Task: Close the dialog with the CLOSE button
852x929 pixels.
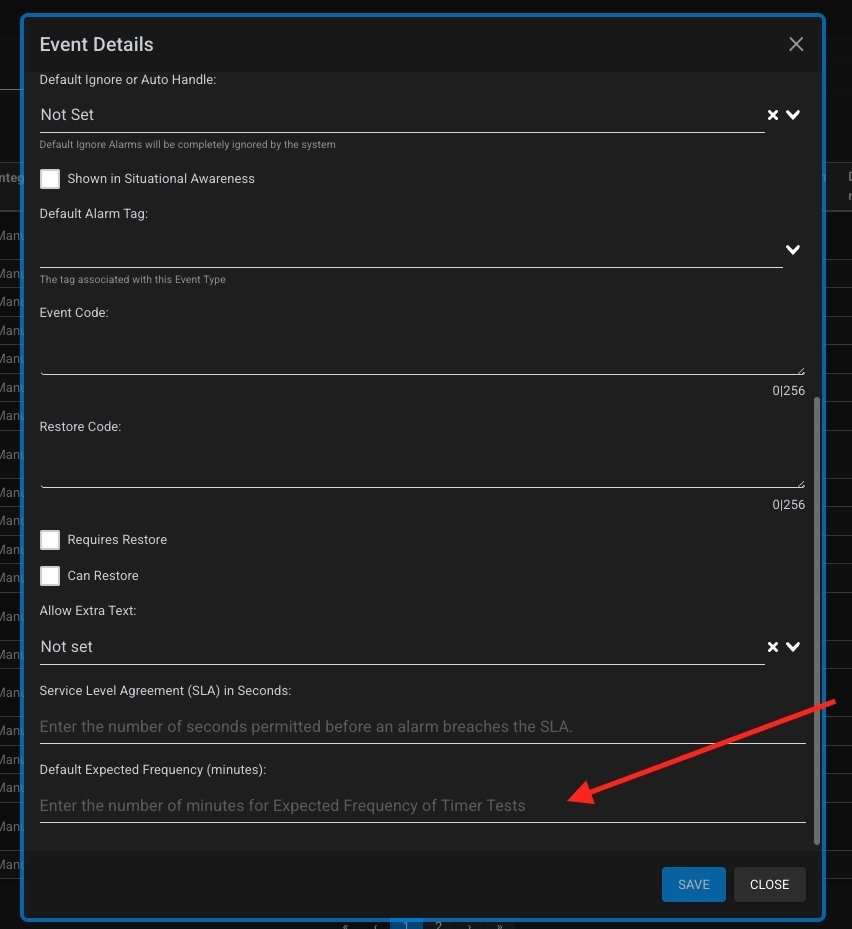Action: (x=769, y=884)
